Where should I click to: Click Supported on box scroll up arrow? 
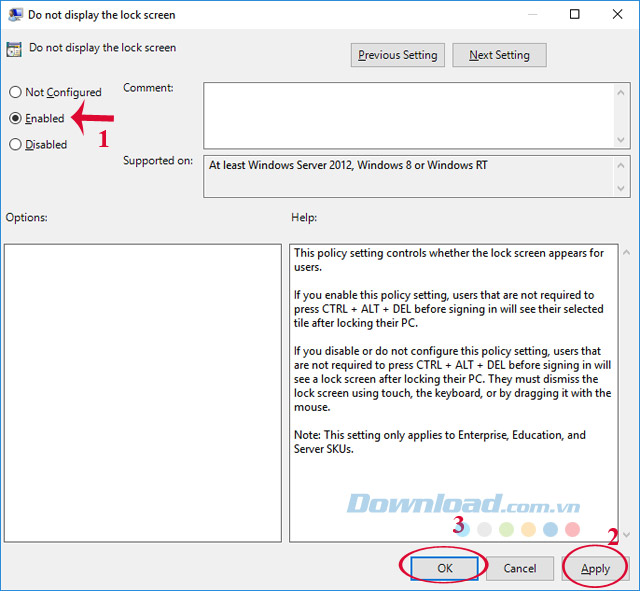tap(621, 165)
